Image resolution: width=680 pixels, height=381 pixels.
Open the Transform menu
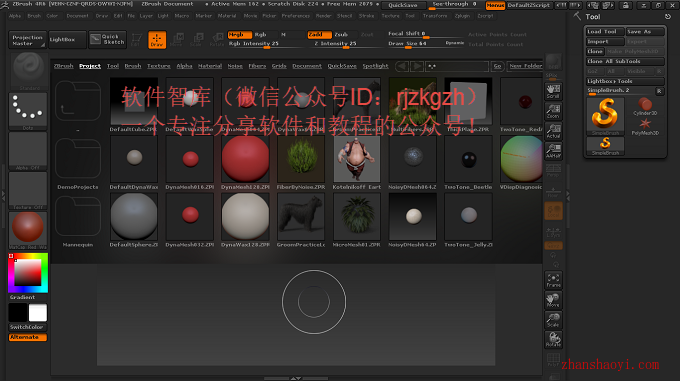pos(435,16)
